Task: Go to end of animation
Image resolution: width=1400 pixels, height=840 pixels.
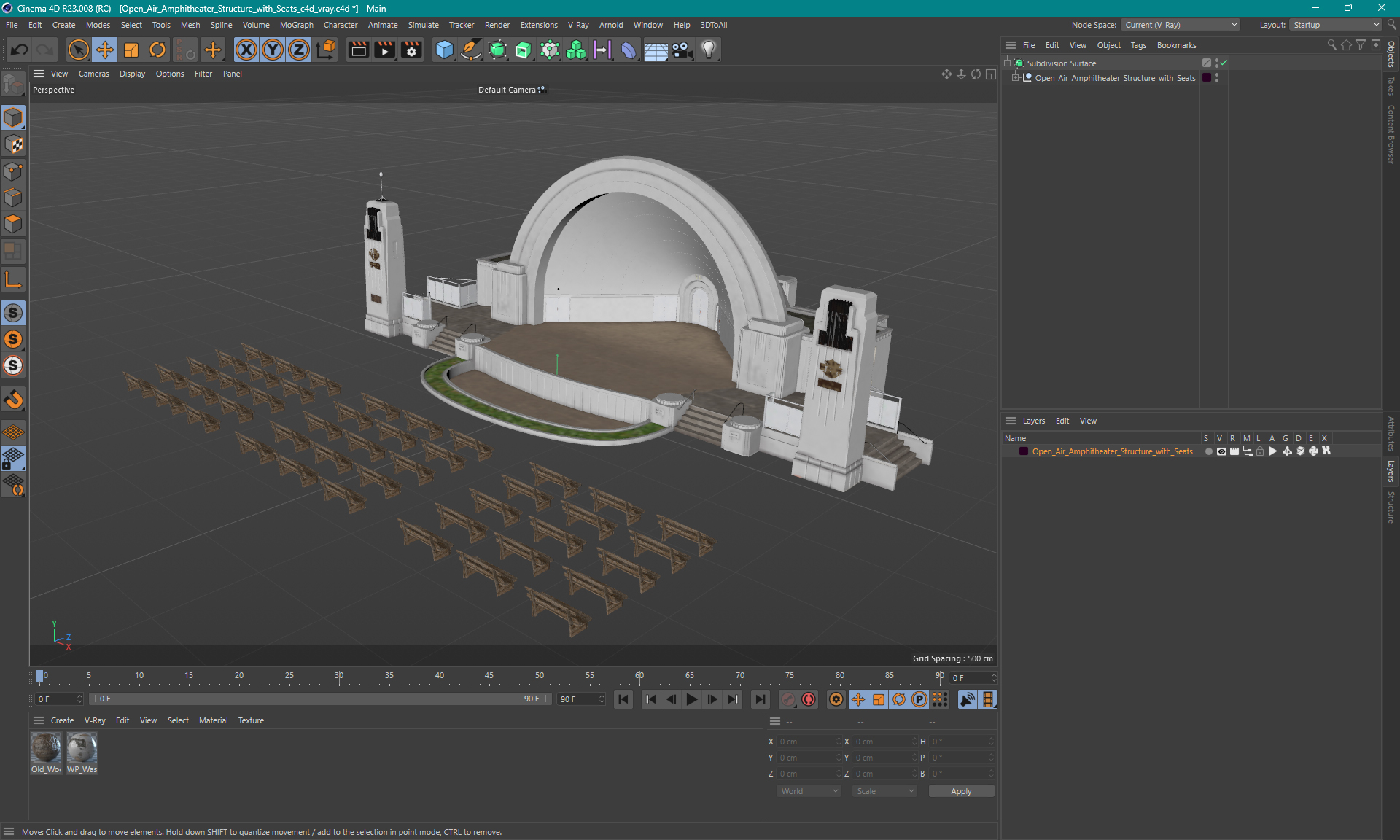Action: (760, 699)
